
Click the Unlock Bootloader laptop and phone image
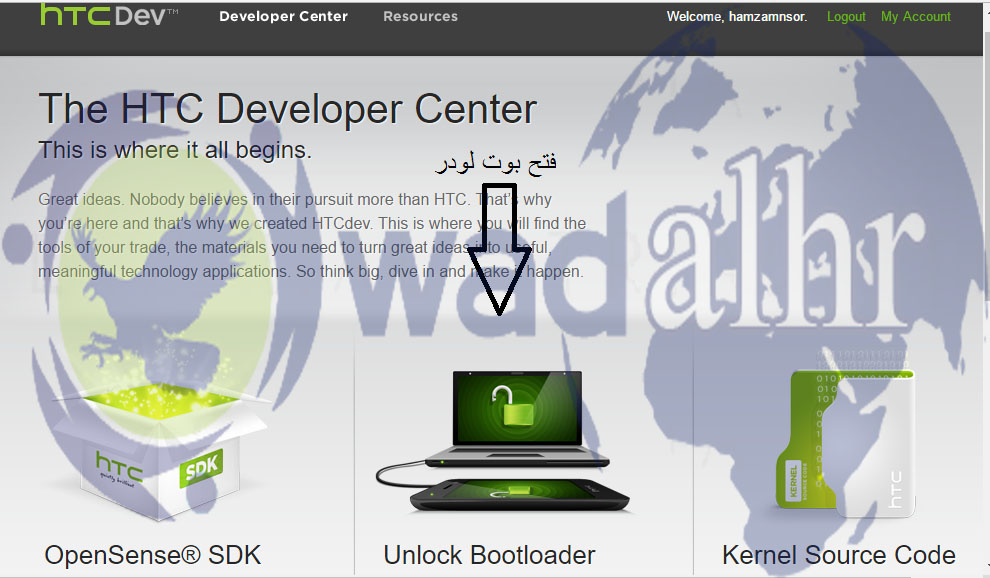503,442
